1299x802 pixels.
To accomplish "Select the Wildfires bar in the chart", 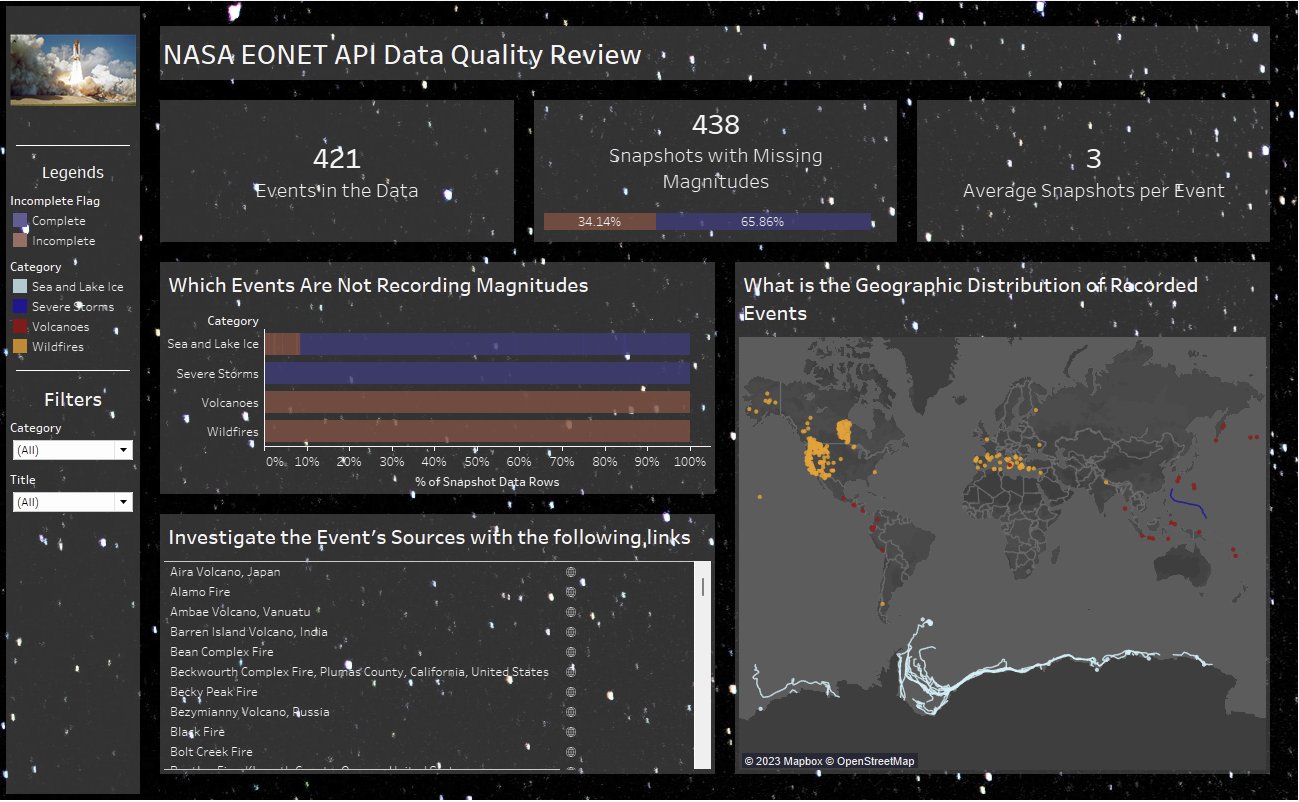I will (x=477, y=432).
